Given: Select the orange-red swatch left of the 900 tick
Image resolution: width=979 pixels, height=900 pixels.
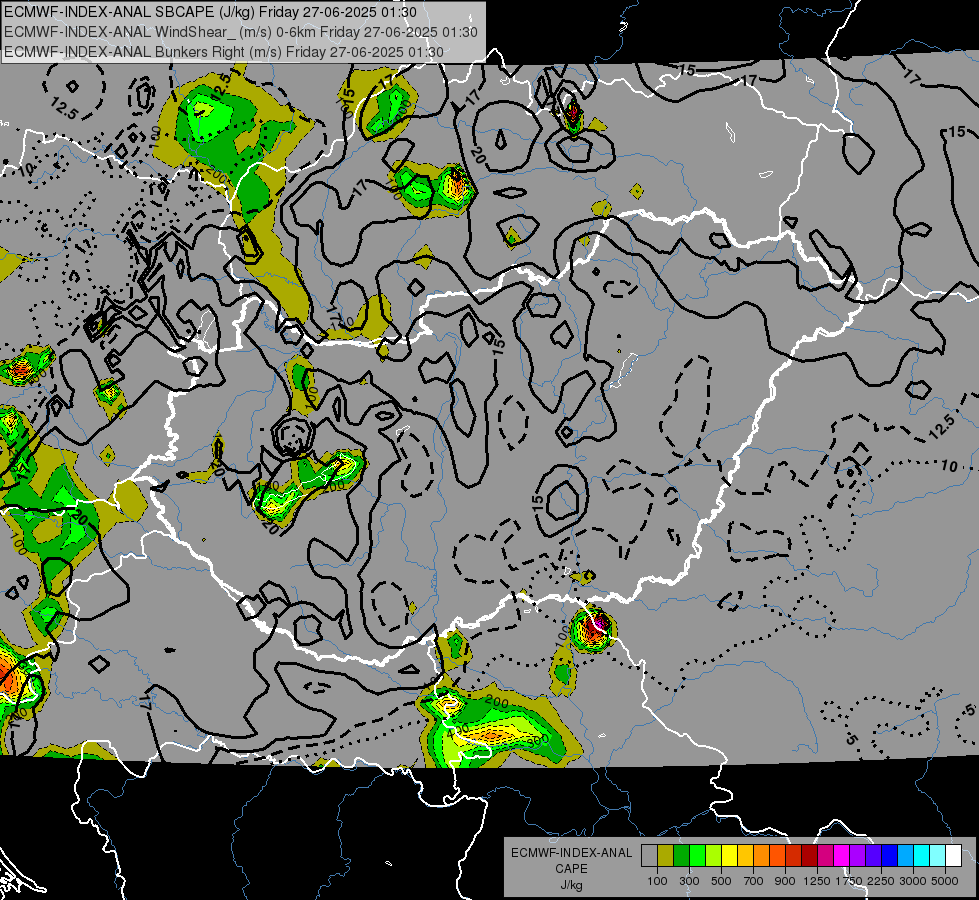Looking at the screenshot, I should coord(777,856).
